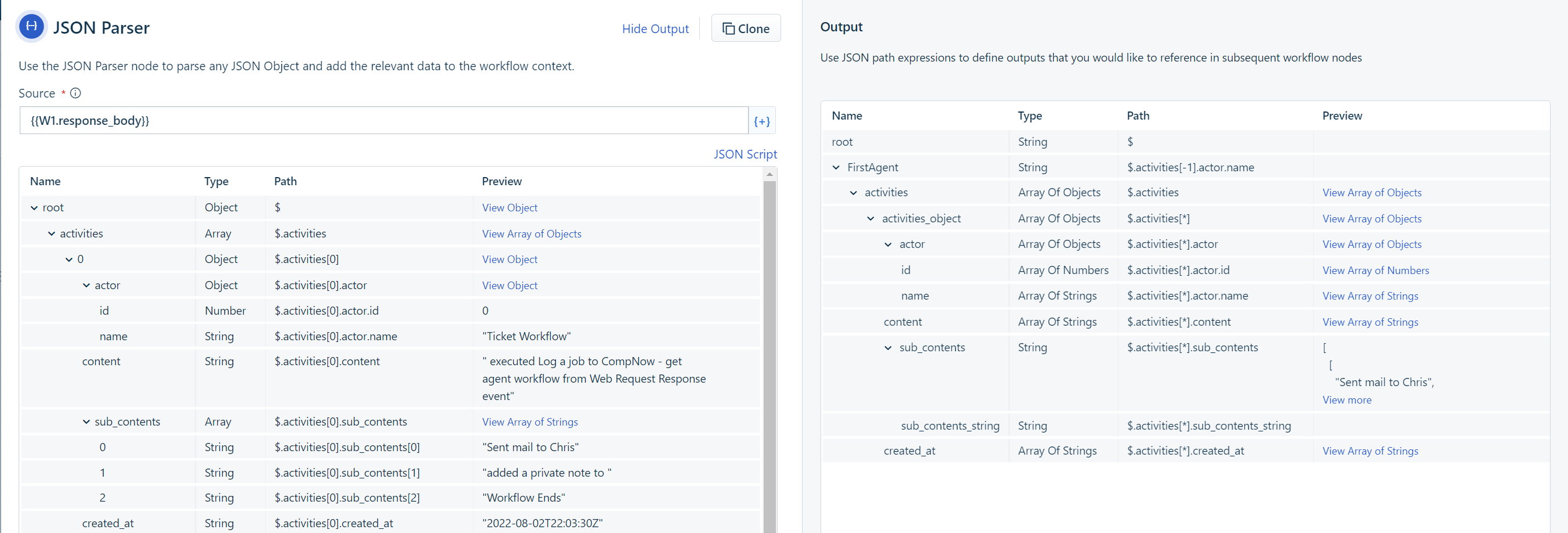1568x533 pixels.
Task: Select the name row in source tree
Action: click(390, 336)
